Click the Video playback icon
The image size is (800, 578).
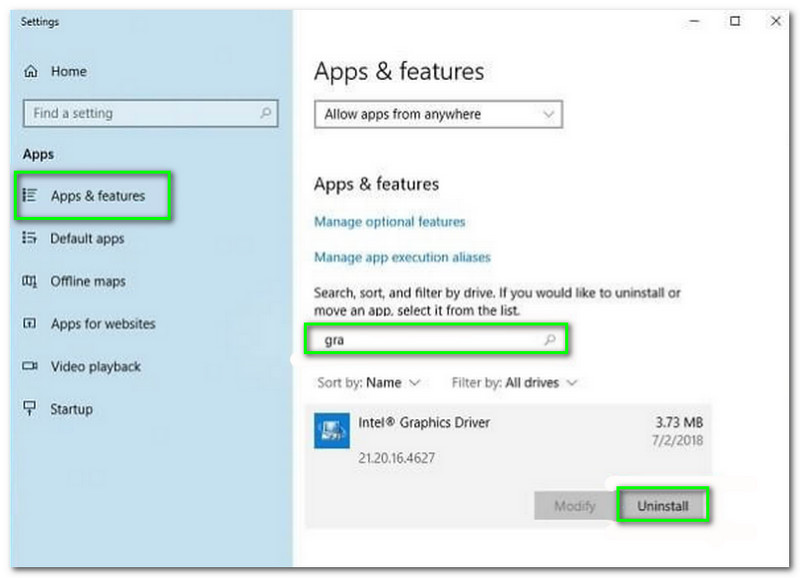pyautogui.click(x=30, y=367)
